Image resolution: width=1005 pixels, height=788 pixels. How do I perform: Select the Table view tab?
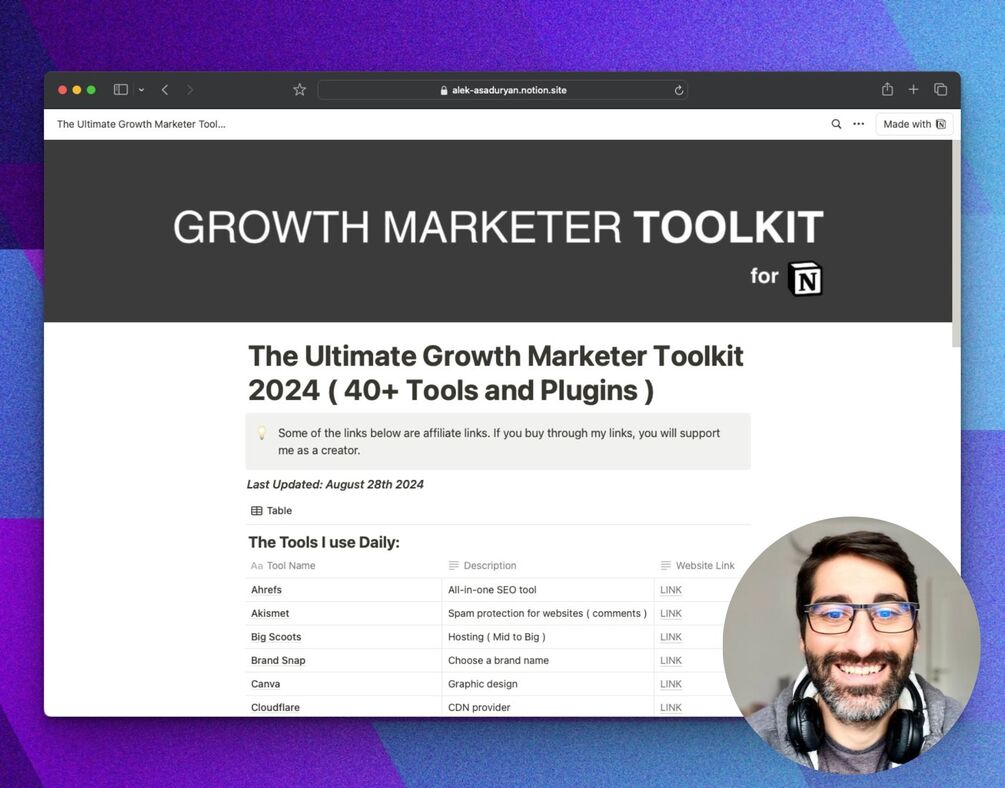tap(272, 510)
